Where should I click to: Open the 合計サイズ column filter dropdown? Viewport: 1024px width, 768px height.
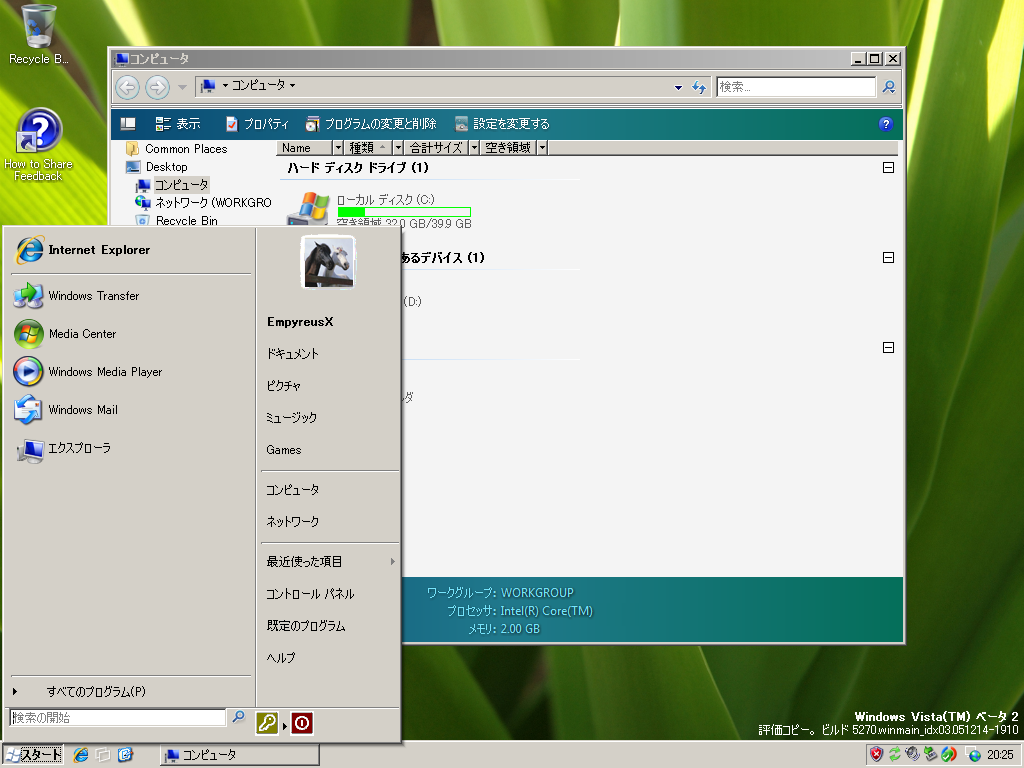[471, 148]
